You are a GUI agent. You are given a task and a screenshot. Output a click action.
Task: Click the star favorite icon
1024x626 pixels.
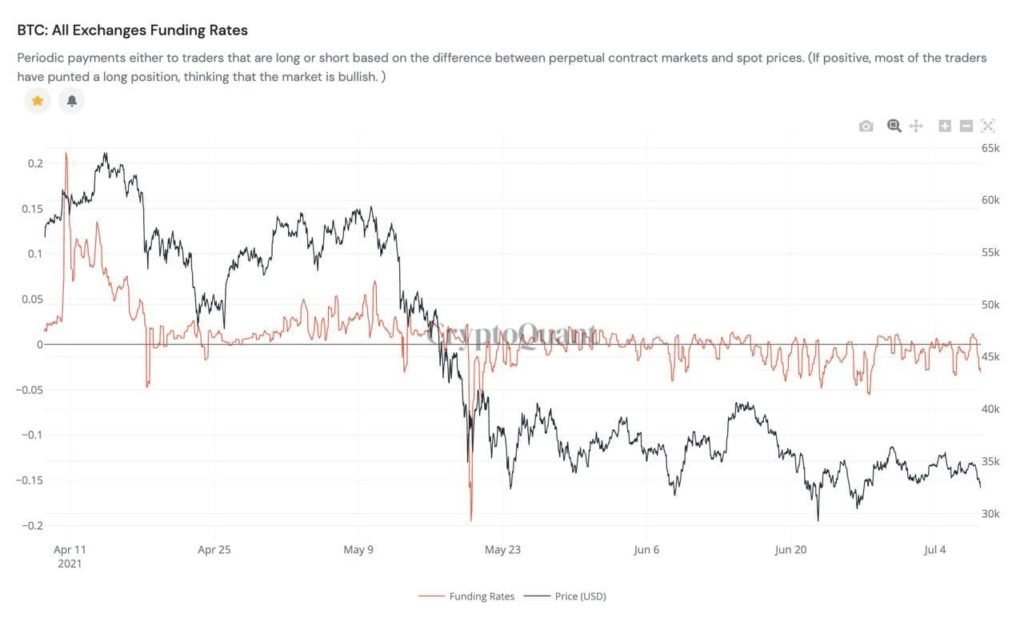pyautogui.click(x=37, y=101)
